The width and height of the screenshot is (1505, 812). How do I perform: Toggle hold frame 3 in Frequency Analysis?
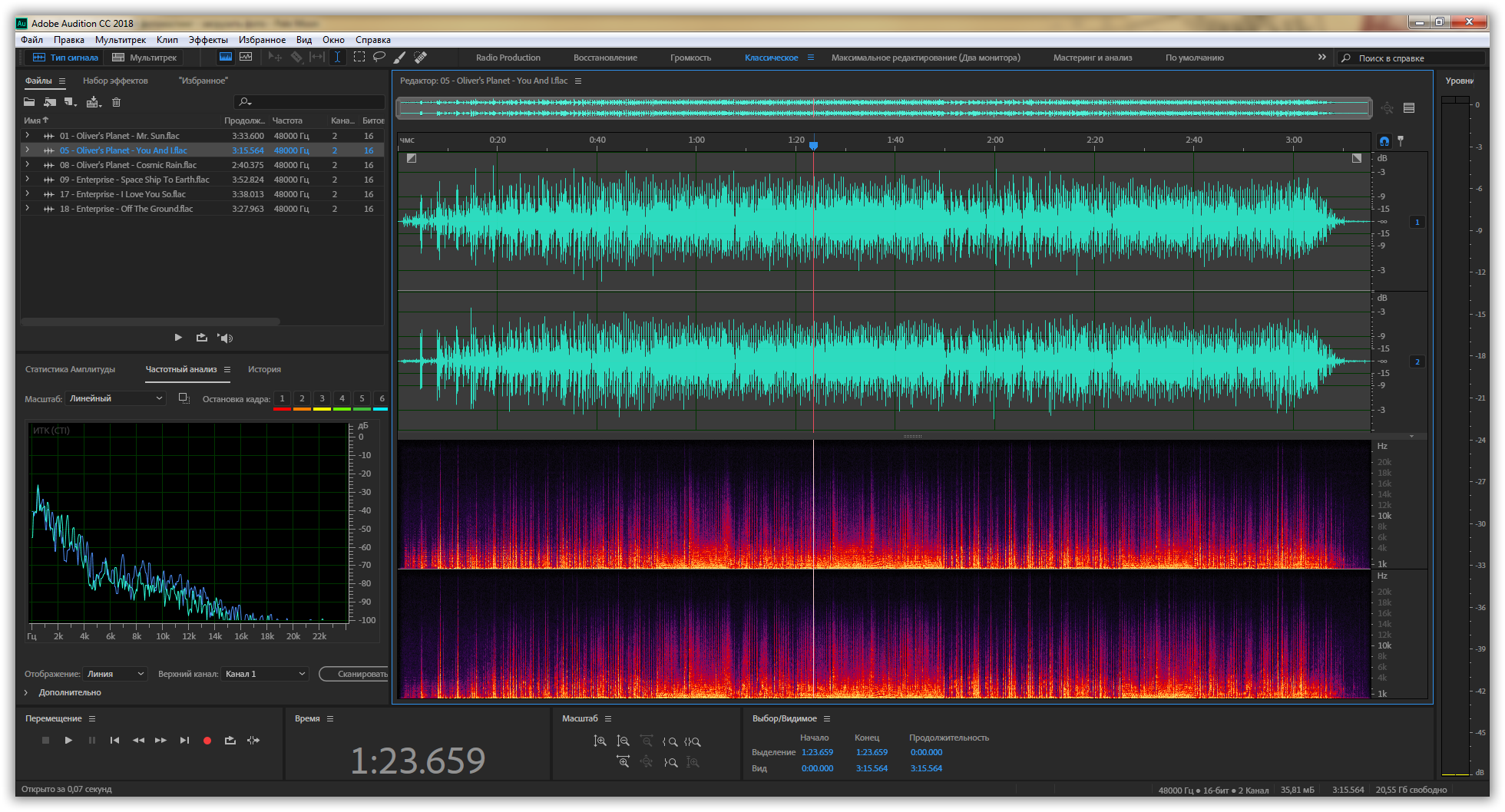(322, 399)
